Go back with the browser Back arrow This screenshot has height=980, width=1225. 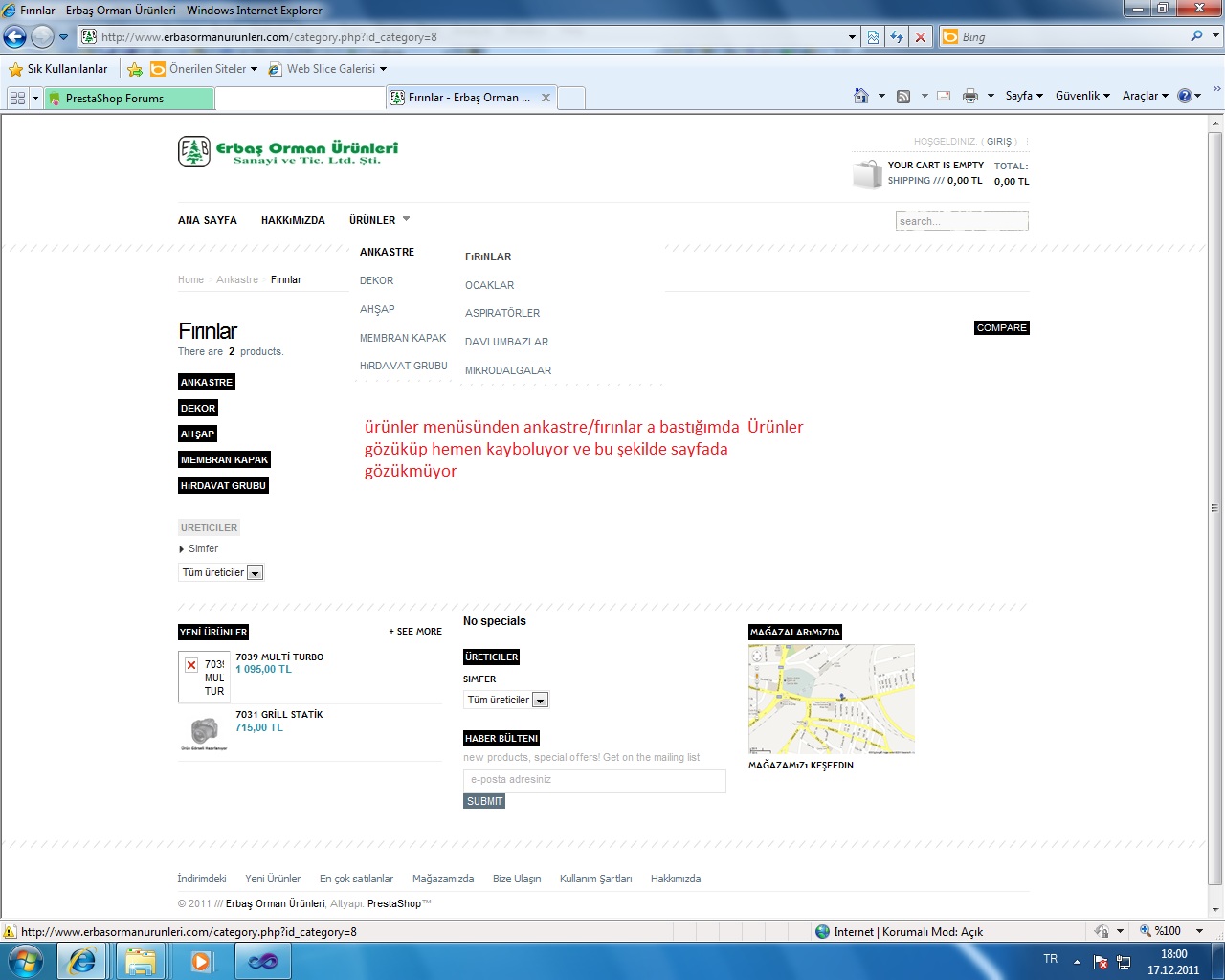15,37
